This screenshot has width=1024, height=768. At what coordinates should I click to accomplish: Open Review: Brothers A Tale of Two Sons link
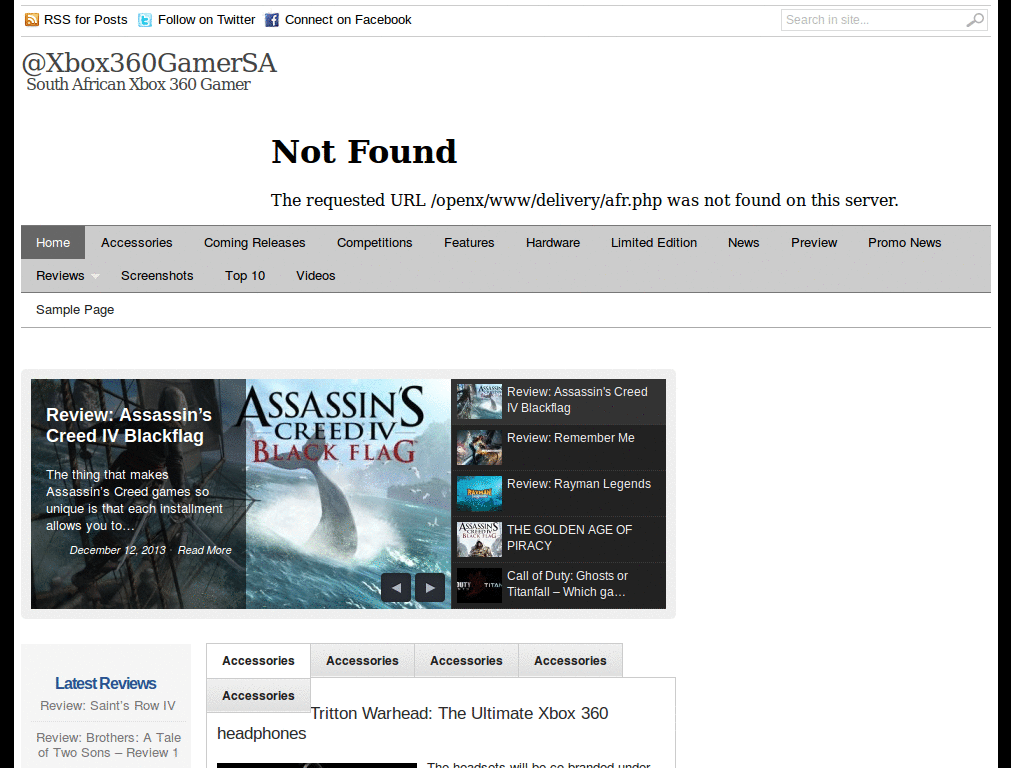(108, 745)
